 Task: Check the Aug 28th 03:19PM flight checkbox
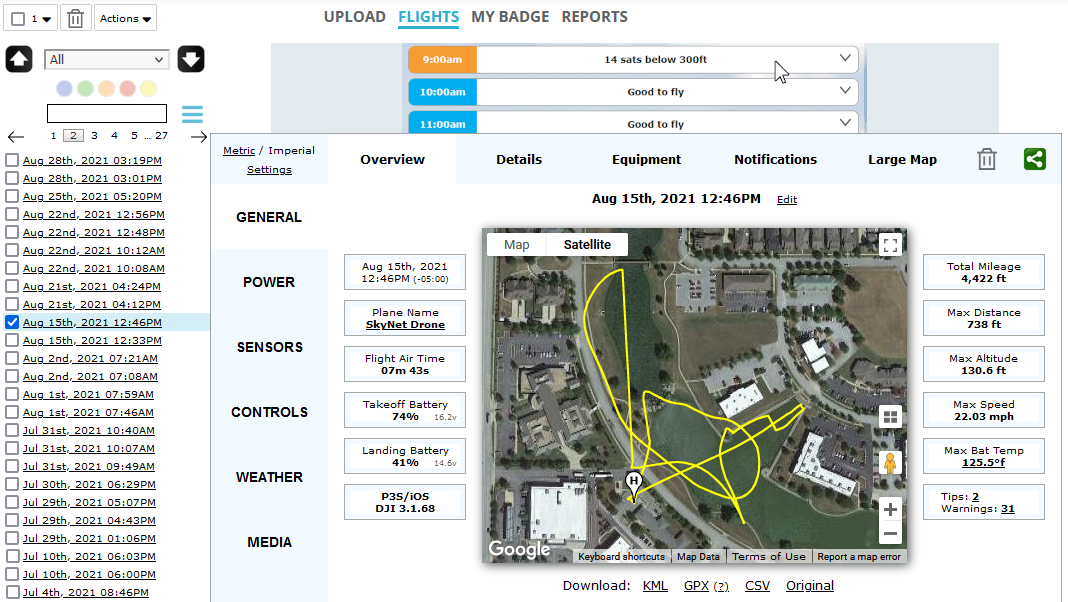click(12, 160)
